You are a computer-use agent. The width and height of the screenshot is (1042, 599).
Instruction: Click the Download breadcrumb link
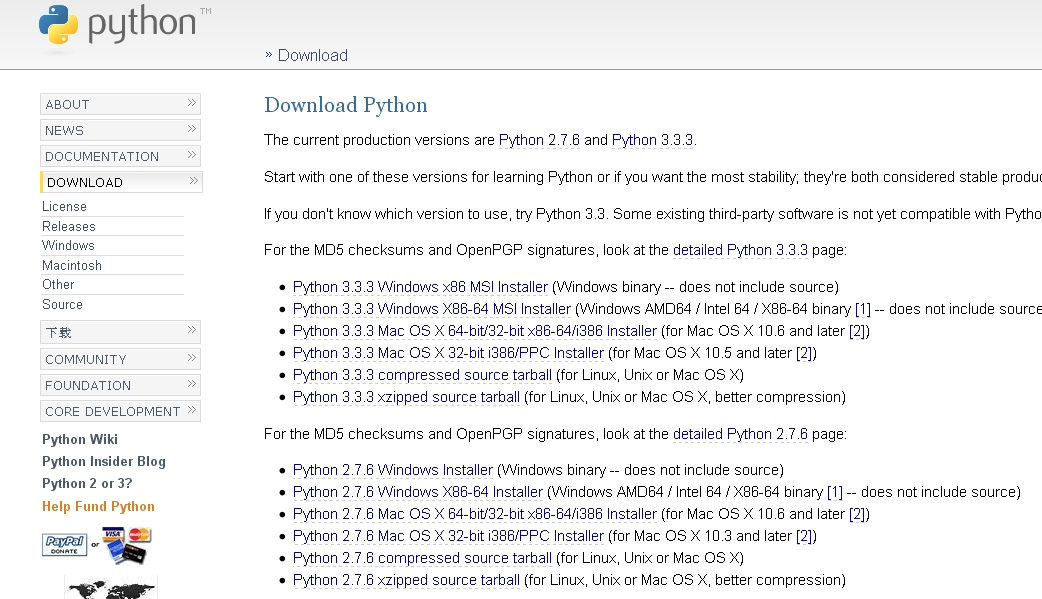point(312,55)
